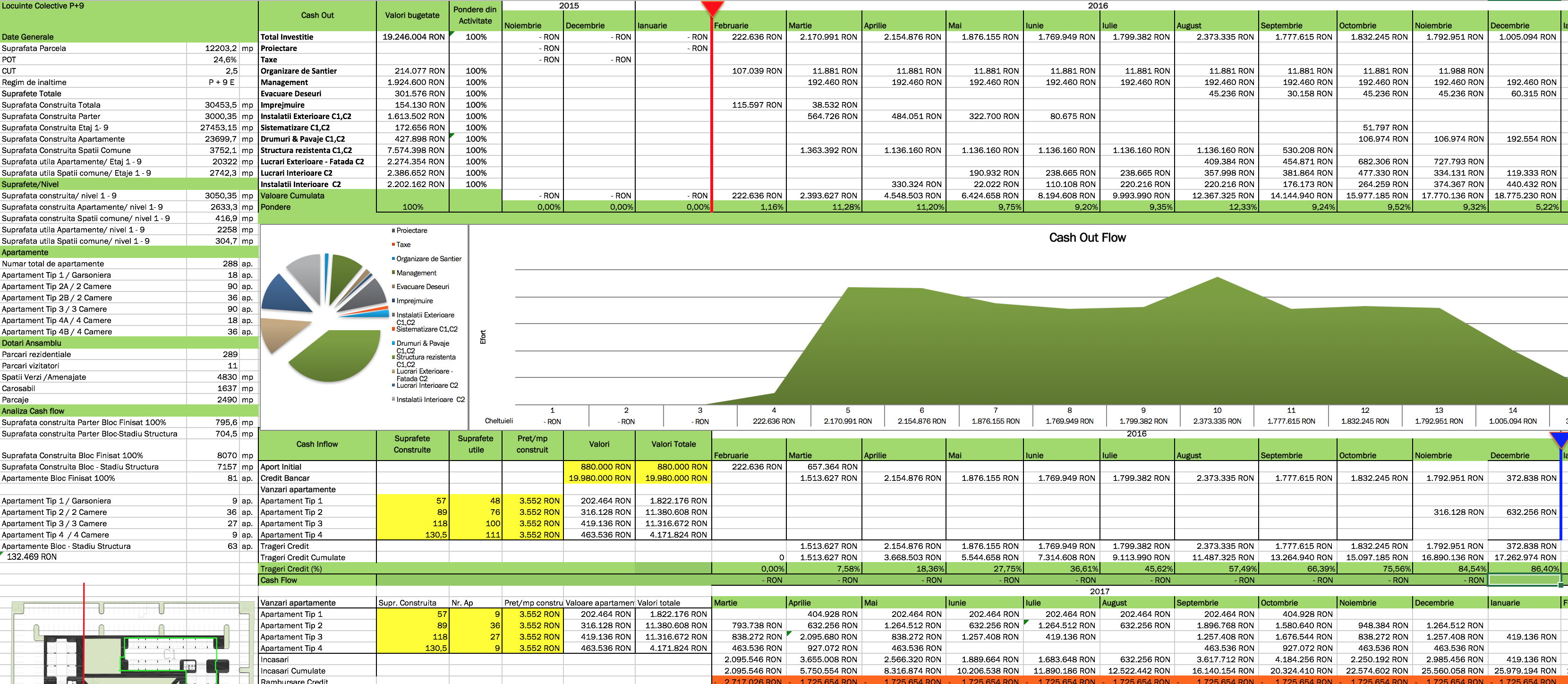The height and width of the screenshot is (684, 1568).
Task: Click the Cash Out header cell
Action: point(317,15)
